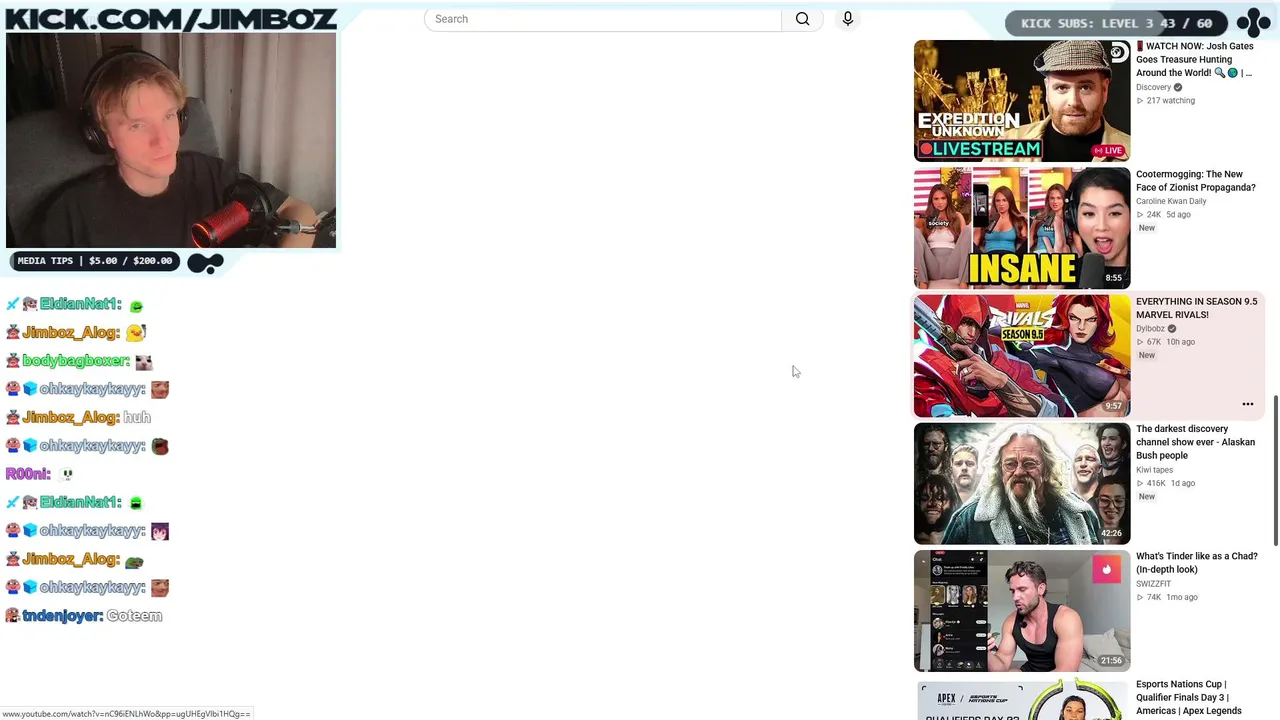Visit the Kiwi tapes channel
Viewport: 1280px width, 720px height.
(1154, 470)
